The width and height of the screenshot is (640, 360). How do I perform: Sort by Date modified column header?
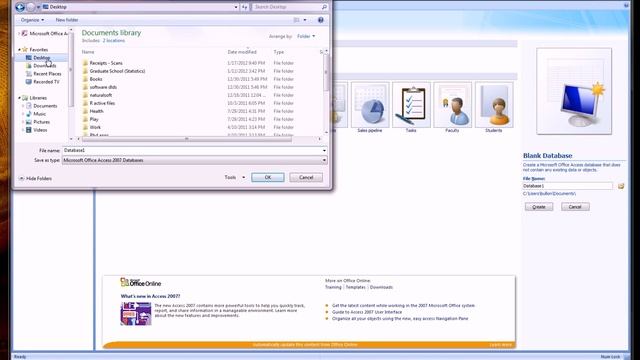point(242,52)
